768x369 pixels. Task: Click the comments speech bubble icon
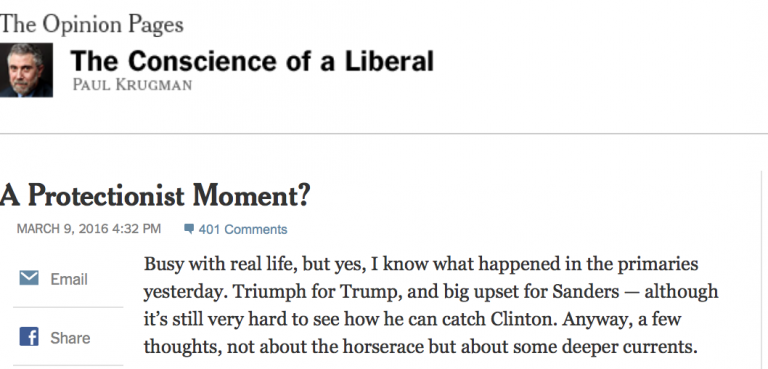pyautogui.click(x=189, y=229)
